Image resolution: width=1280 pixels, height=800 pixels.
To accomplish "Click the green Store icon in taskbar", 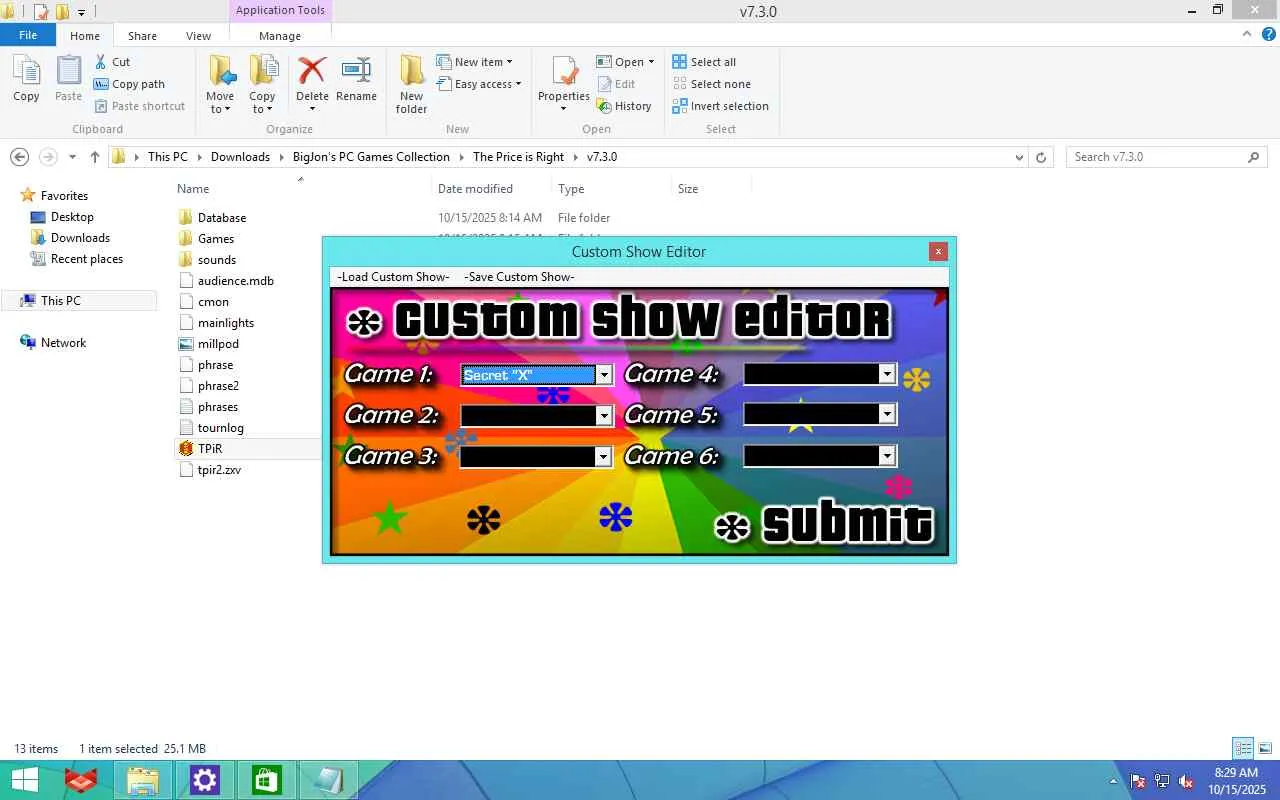I will [x=267, y=780].
